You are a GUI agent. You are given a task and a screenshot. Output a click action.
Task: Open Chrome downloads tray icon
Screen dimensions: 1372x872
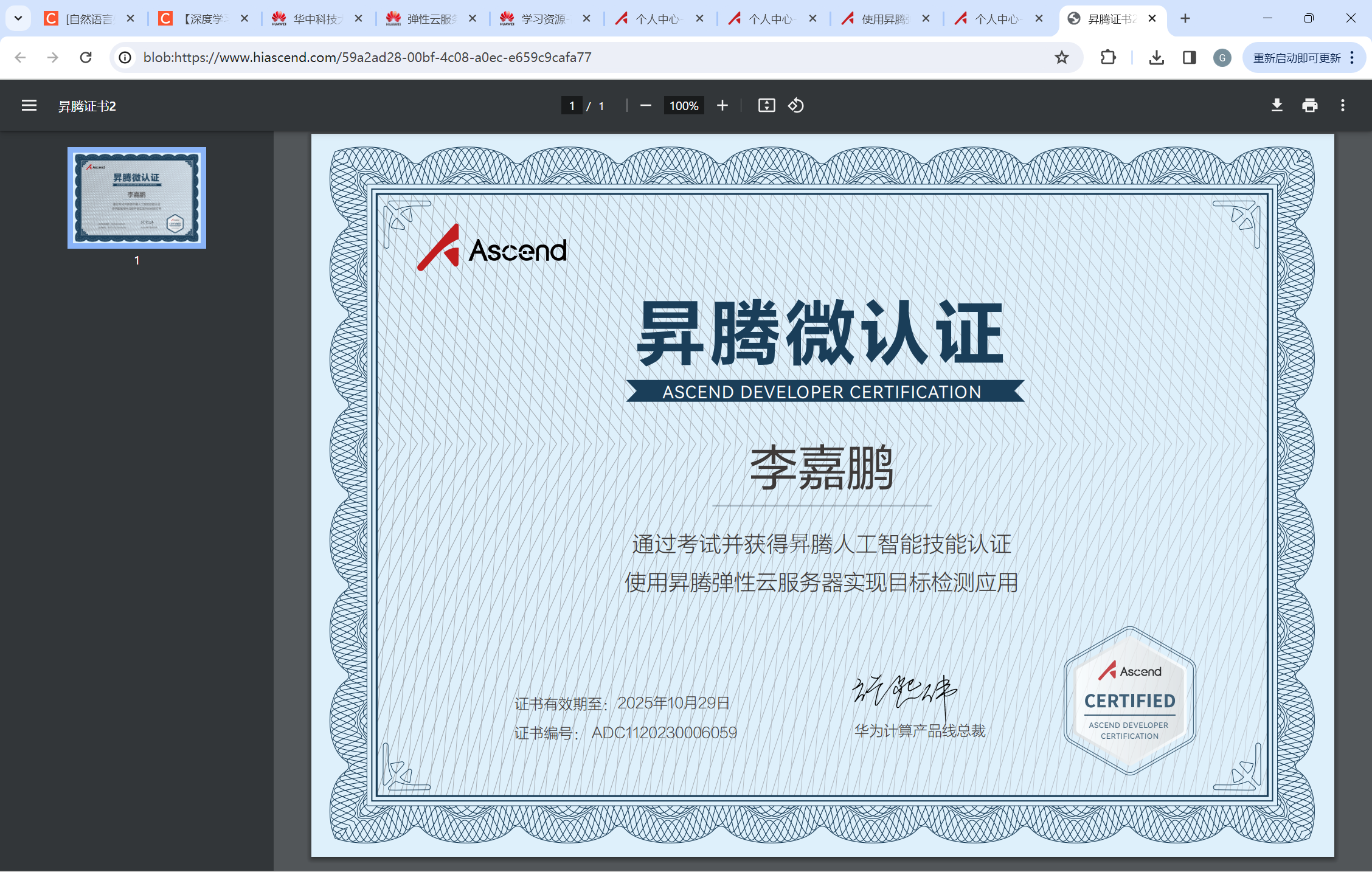pos(1156,58)
